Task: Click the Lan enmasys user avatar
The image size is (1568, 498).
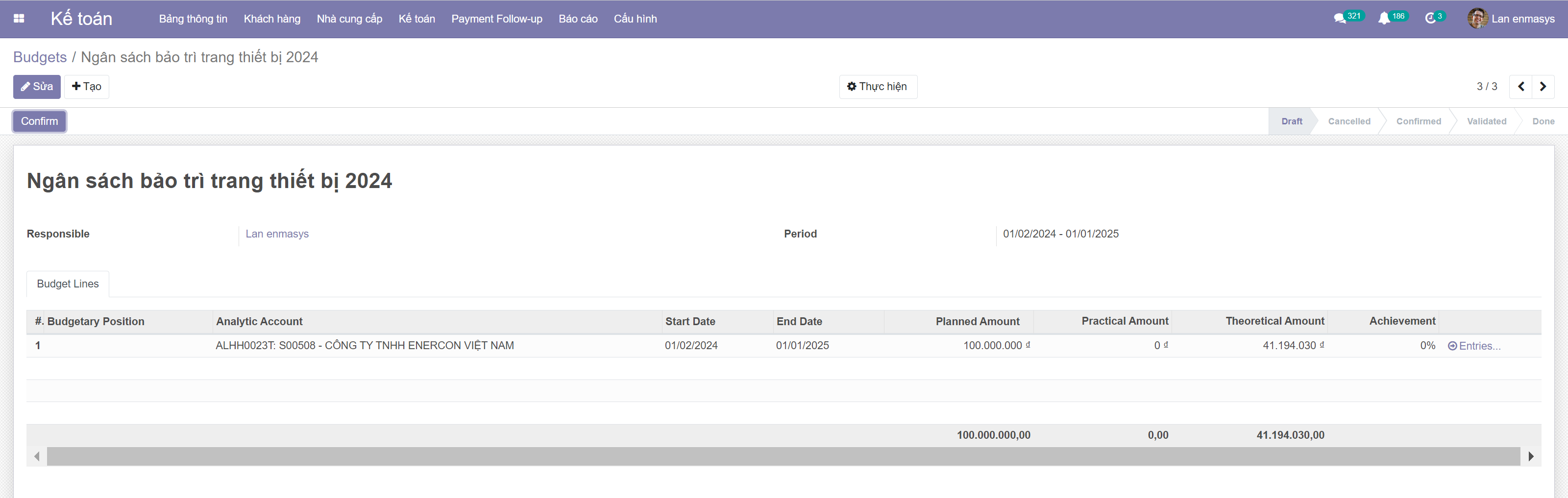Action: 1477,19
